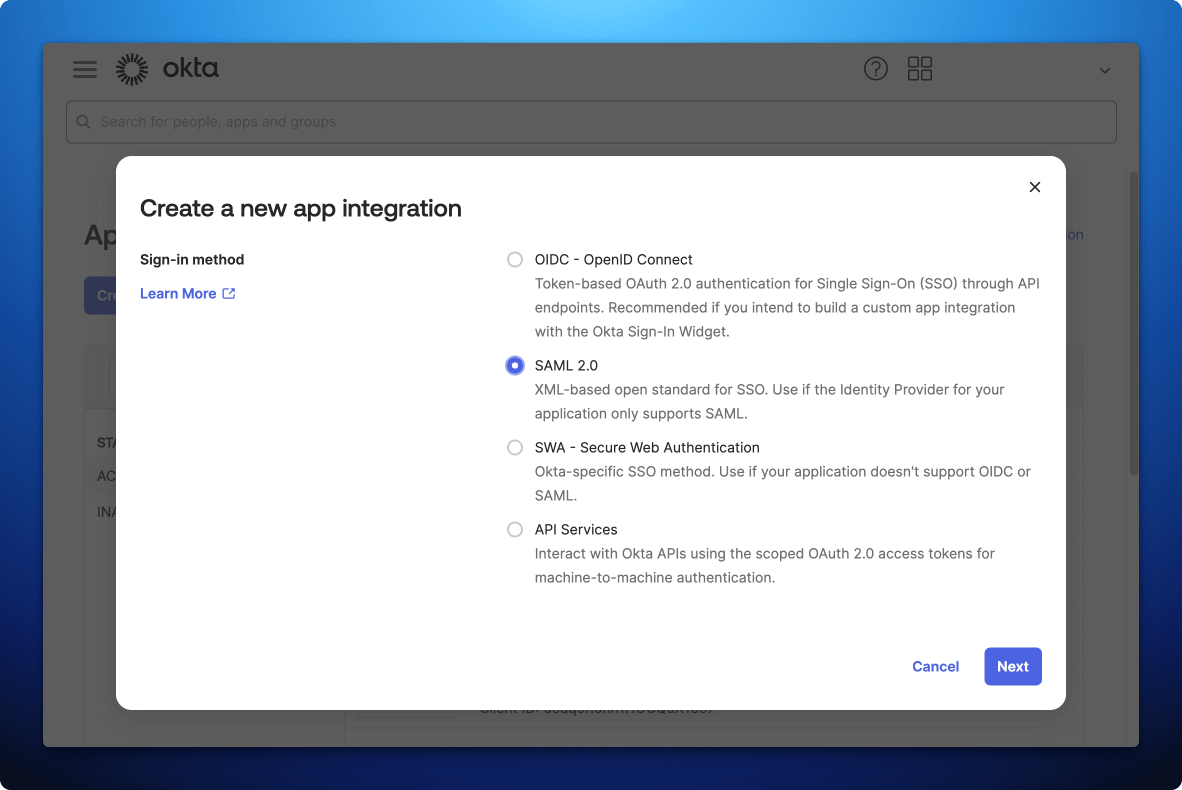Click the external link icon beside Learn More
This screenshot has height=790, width=1182.
(x=228, y=293)
